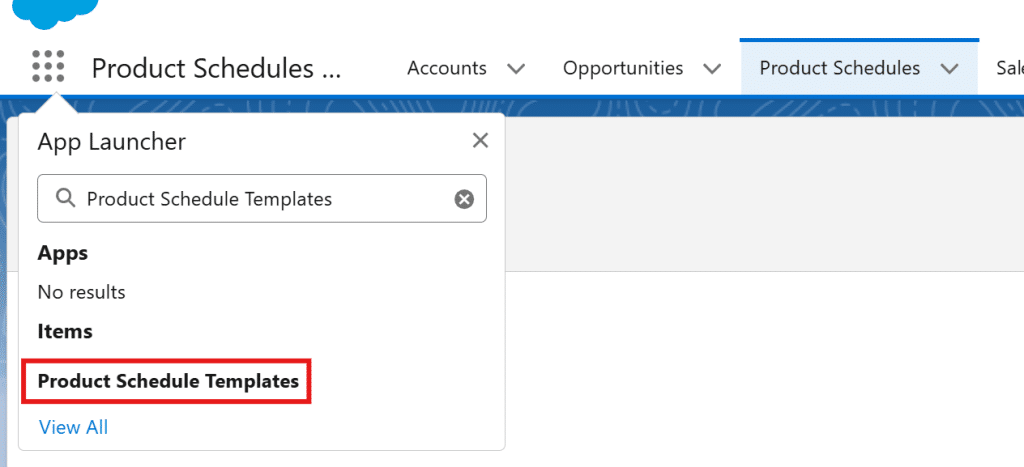Close the App Launcher panel

(x=480, y=141)
